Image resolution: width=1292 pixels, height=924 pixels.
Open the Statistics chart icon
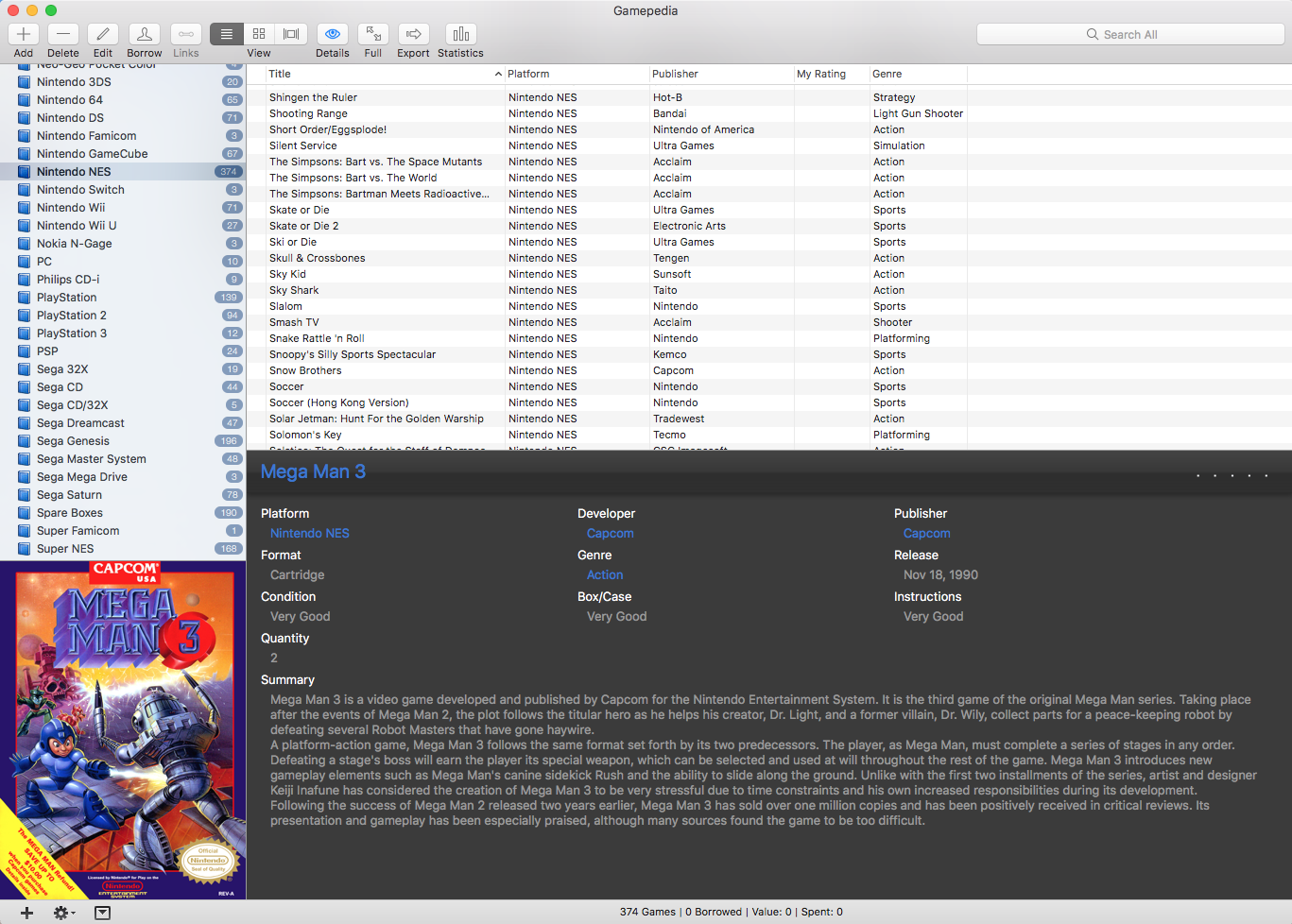coord(460,35)
